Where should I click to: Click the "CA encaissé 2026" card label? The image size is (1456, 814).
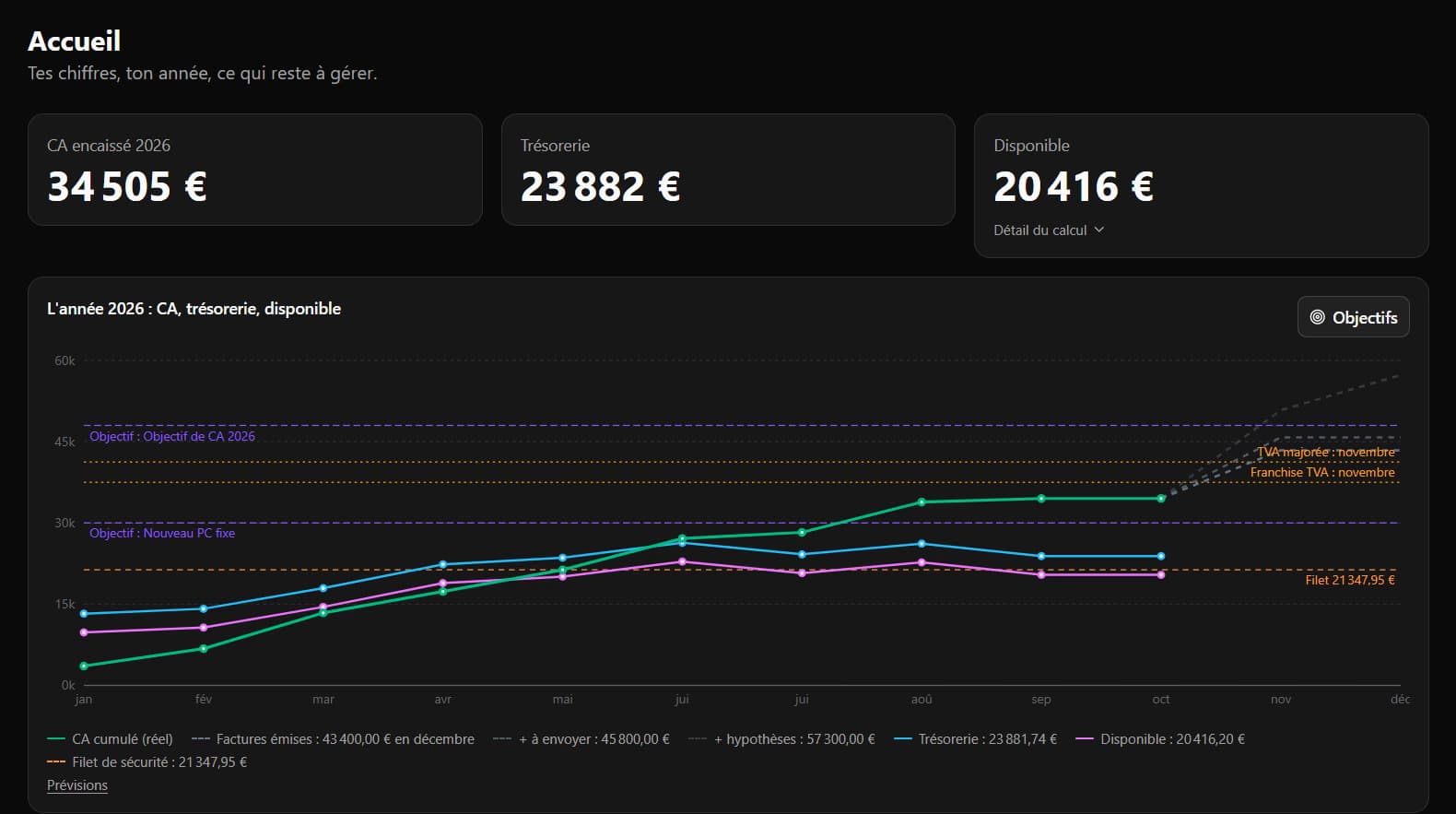pyautogui.click(x=109, y=146)
